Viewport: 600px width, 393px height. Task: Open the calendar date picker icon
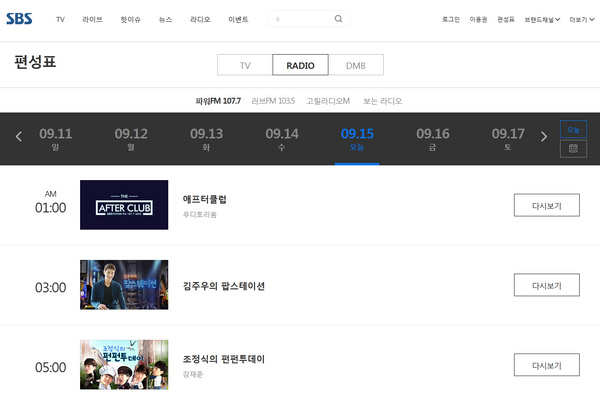click(573, 148)
